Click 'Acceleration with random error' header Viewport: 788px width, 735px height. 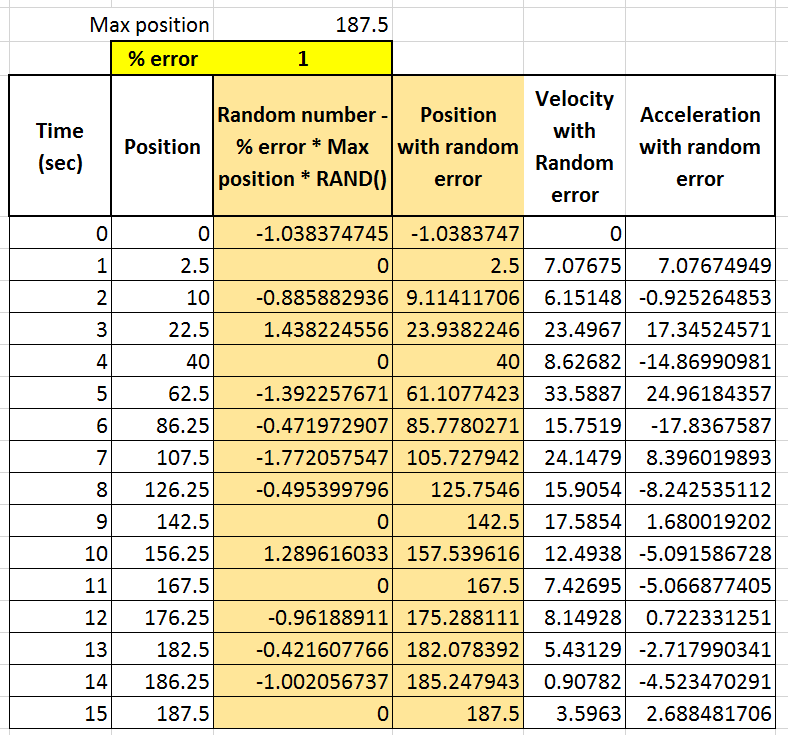click(700, 146)
